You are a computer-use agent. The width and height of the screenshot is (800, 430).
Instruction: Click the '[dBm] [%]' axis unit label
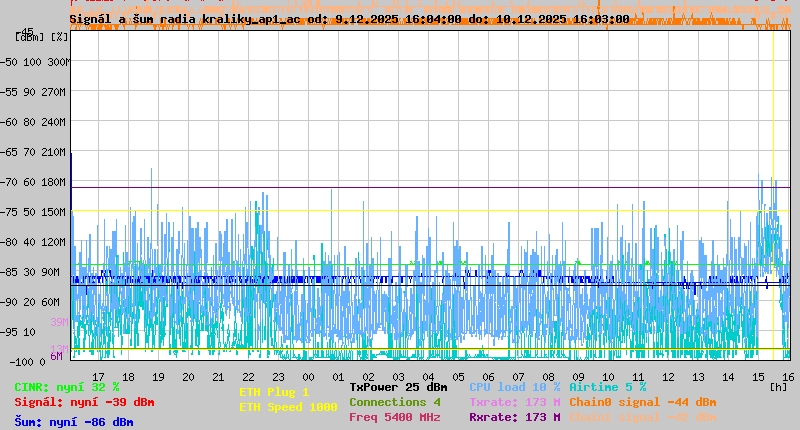tap(41, 37)
